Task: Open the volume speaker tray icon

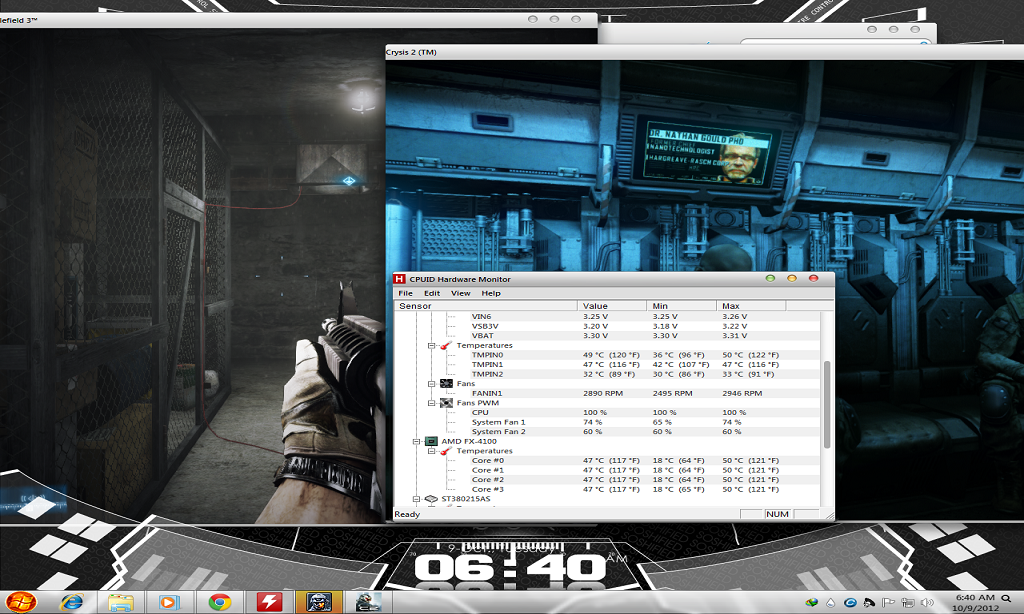Action: pyautogui.click(x=927, y=602)
